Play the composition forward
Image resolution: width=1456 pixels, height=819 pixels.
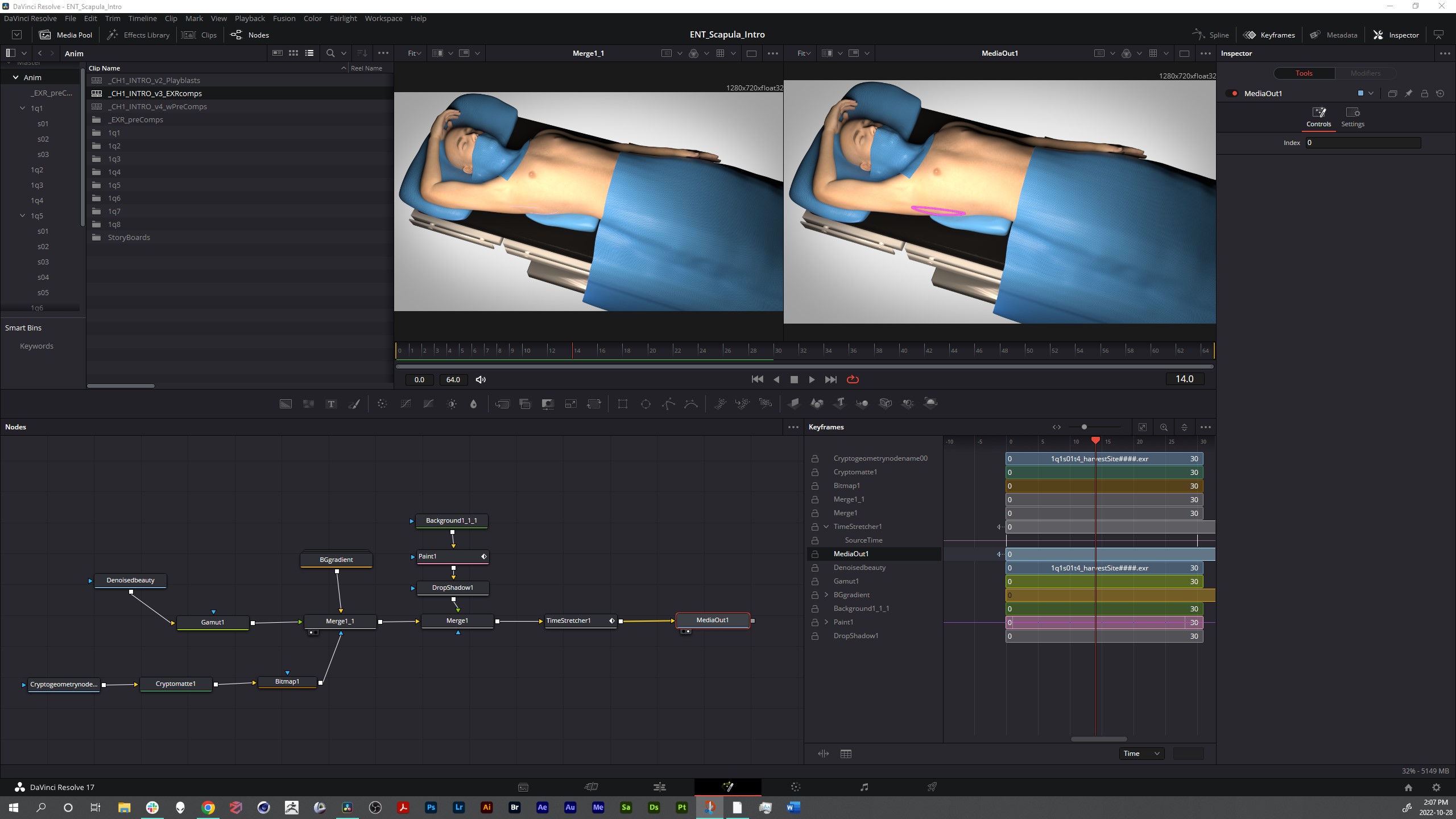(x=812, y=379)
